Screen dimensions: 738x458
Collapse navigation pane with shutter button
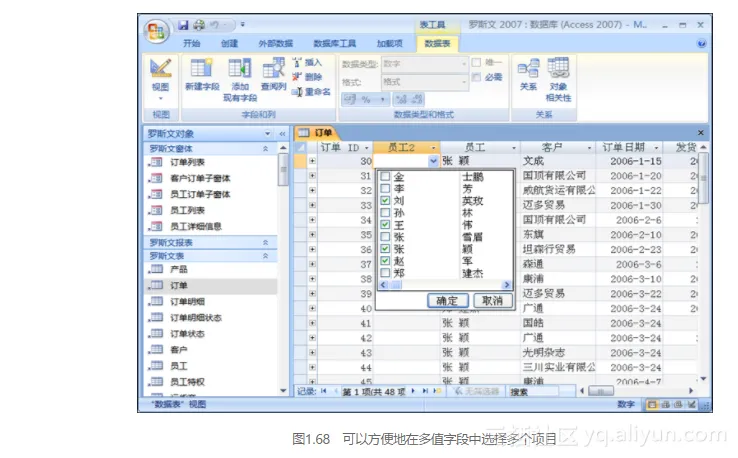point(282,134)
